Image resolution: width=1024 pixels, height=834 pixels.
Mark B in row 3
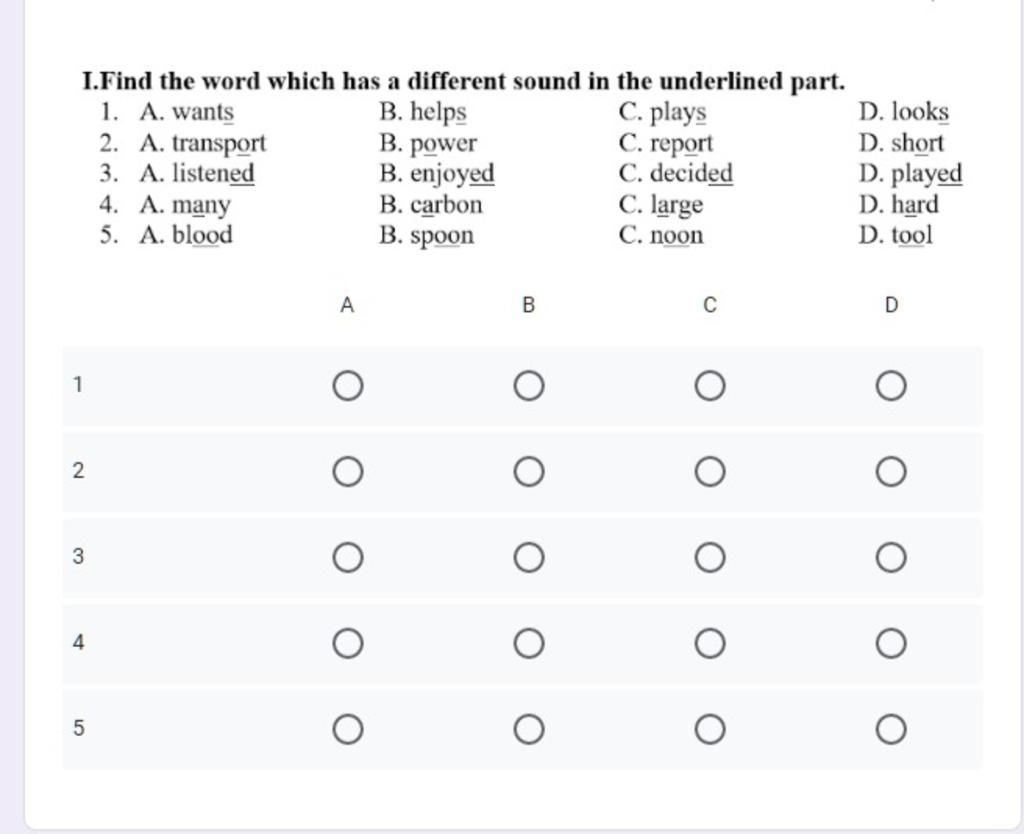528,558
